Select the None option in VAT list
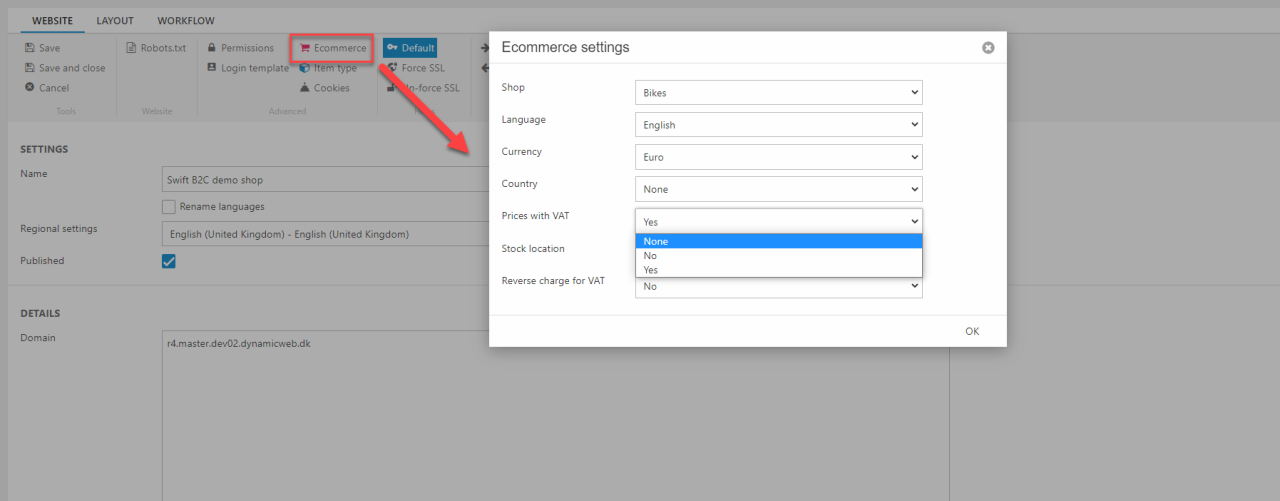 [778, 241]
